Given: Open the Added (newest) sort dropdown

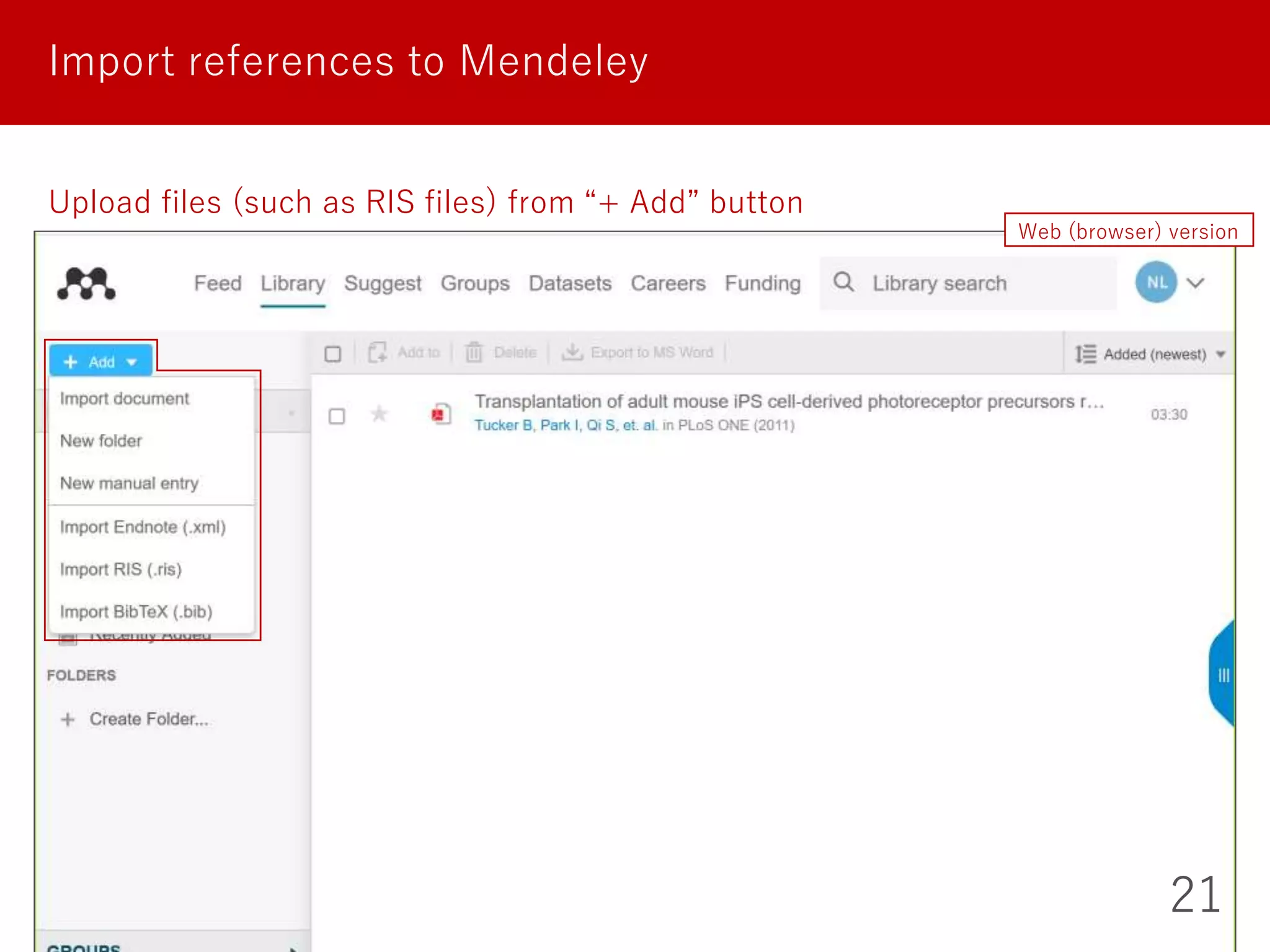Looking at the screenshot, I should (x=1165, y=355).
